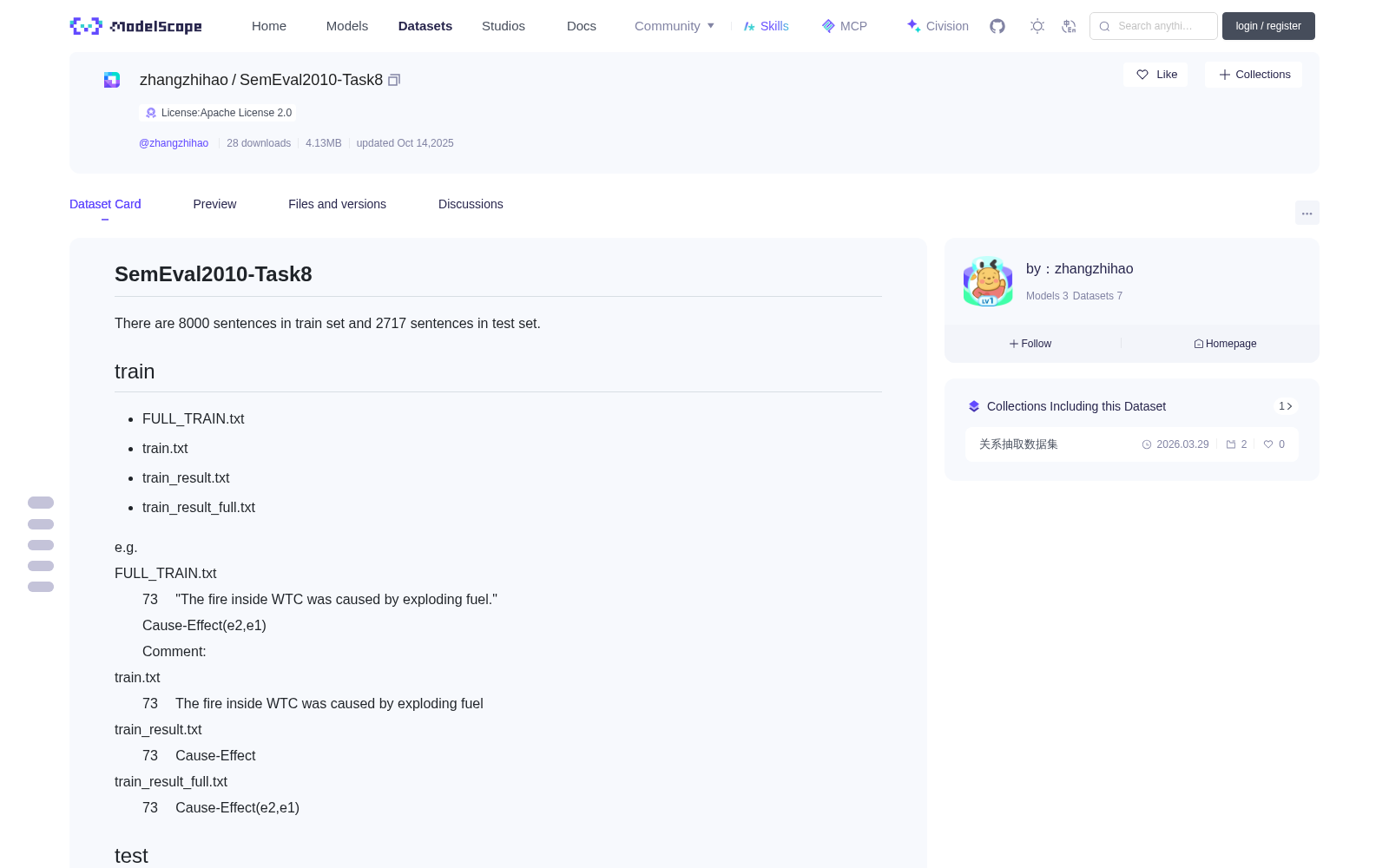Viewport: 1389px width, 868px height.
Task: Open MCP in the top navigation
Action: click(845, 26)
